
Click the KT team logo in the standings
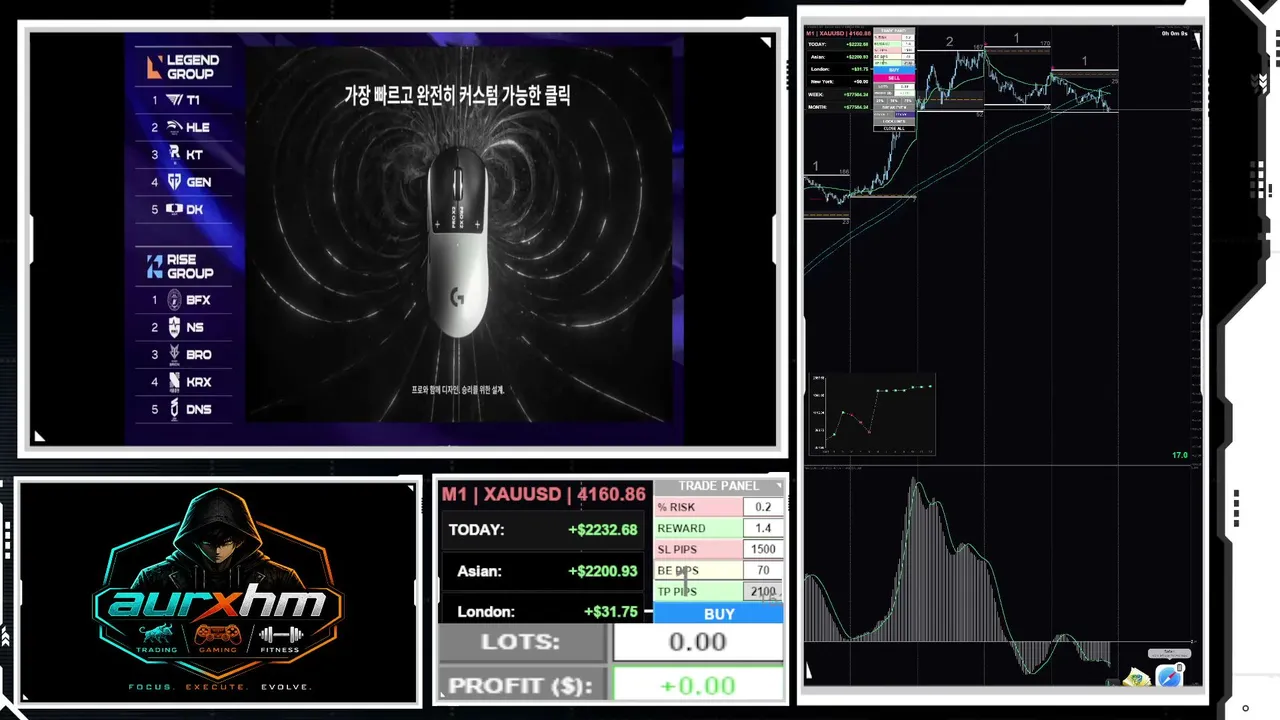[x=174, y=154]
